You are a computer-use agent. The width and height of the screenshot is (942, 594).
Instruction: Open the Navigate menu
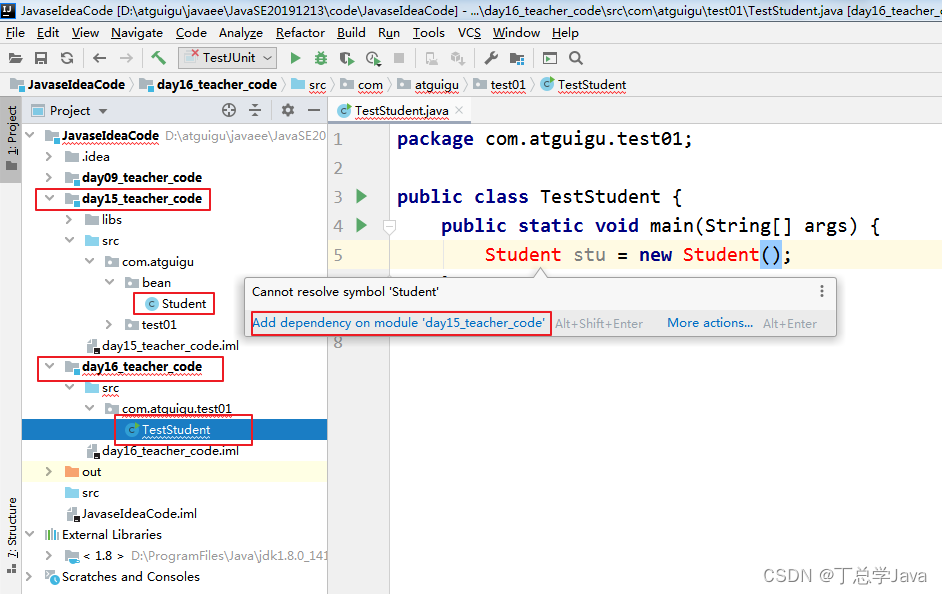[x=137, y=32]
